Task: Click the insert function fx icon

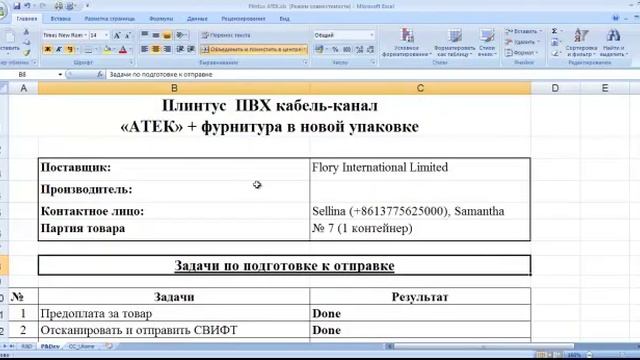Action: tap(100, 74)
